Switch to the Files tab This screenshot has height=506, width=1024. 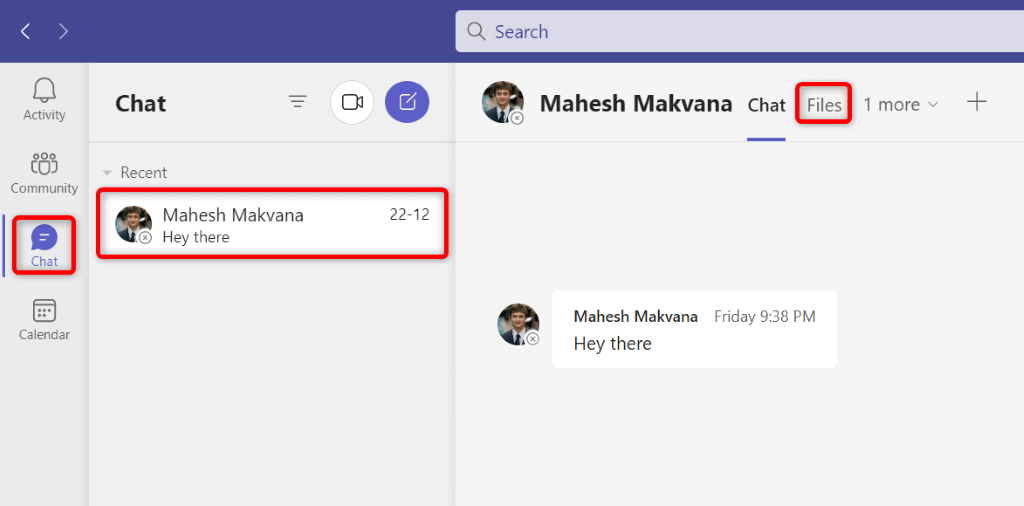(x=824, y=104)
